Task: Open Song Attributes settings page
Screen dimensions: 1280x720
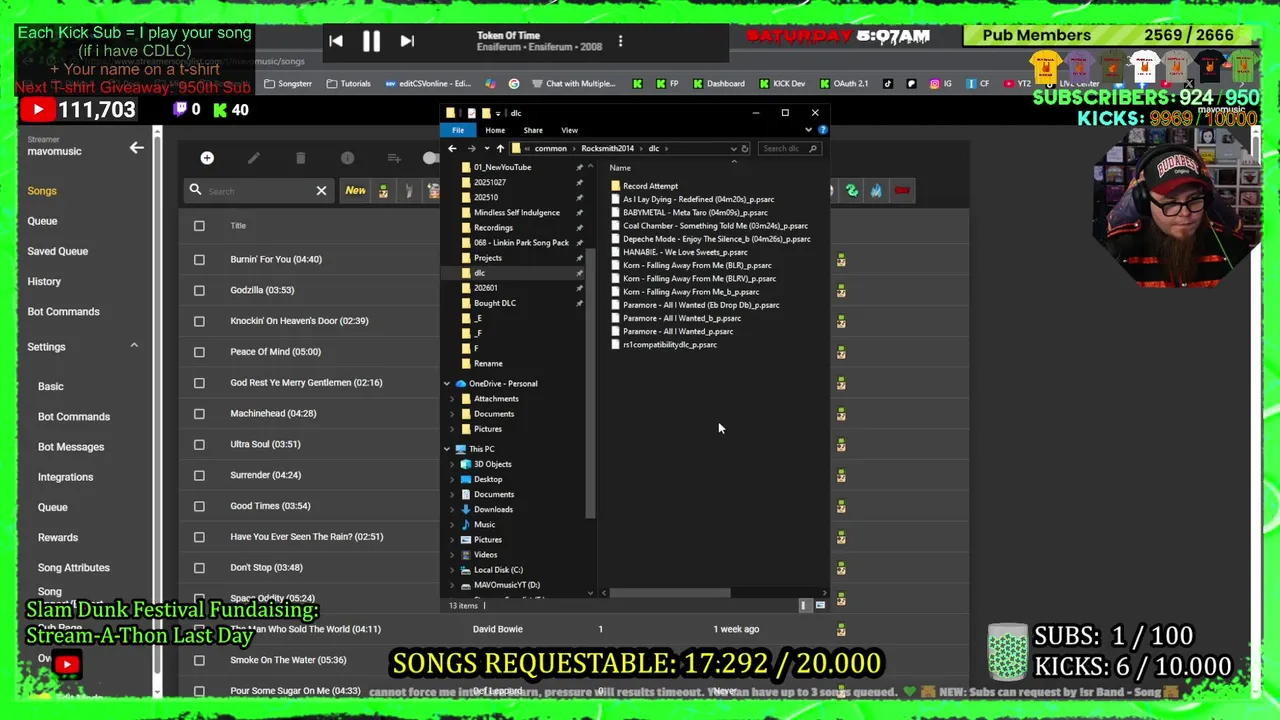Action: [x=74, y=568]
